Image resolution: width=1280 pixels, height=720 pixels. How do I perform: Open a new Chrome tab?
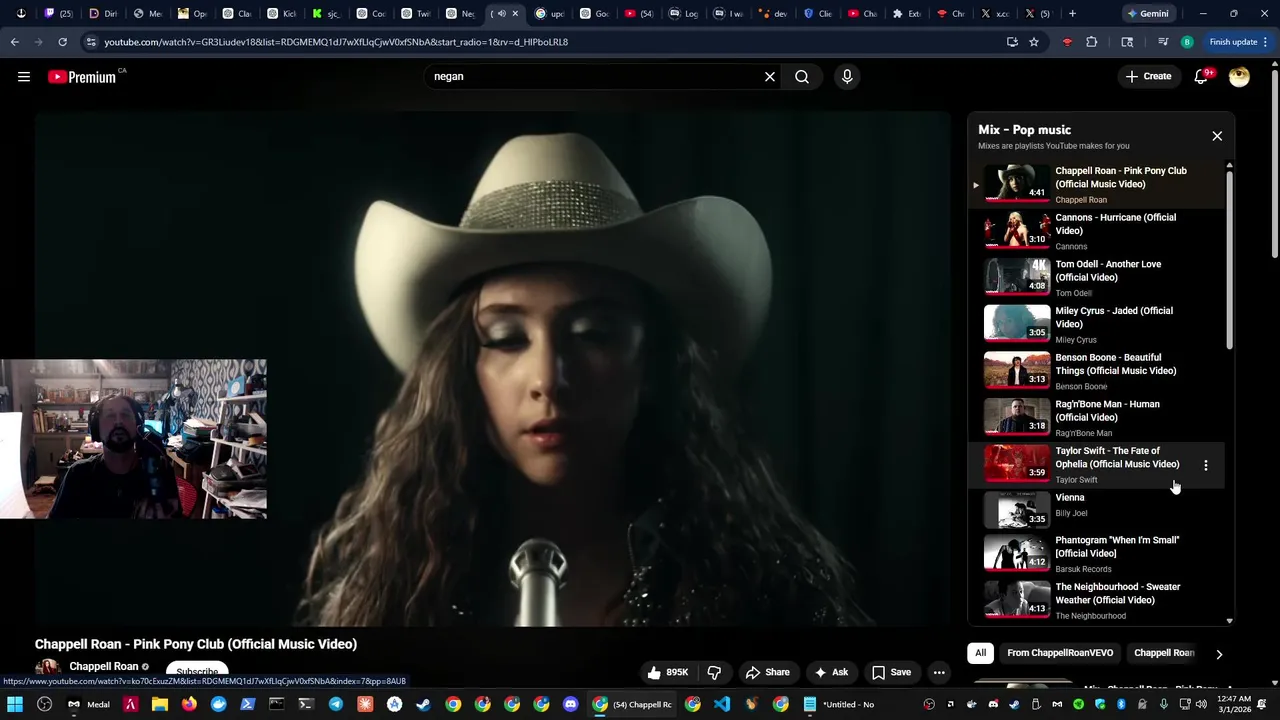coord(1072,14)
